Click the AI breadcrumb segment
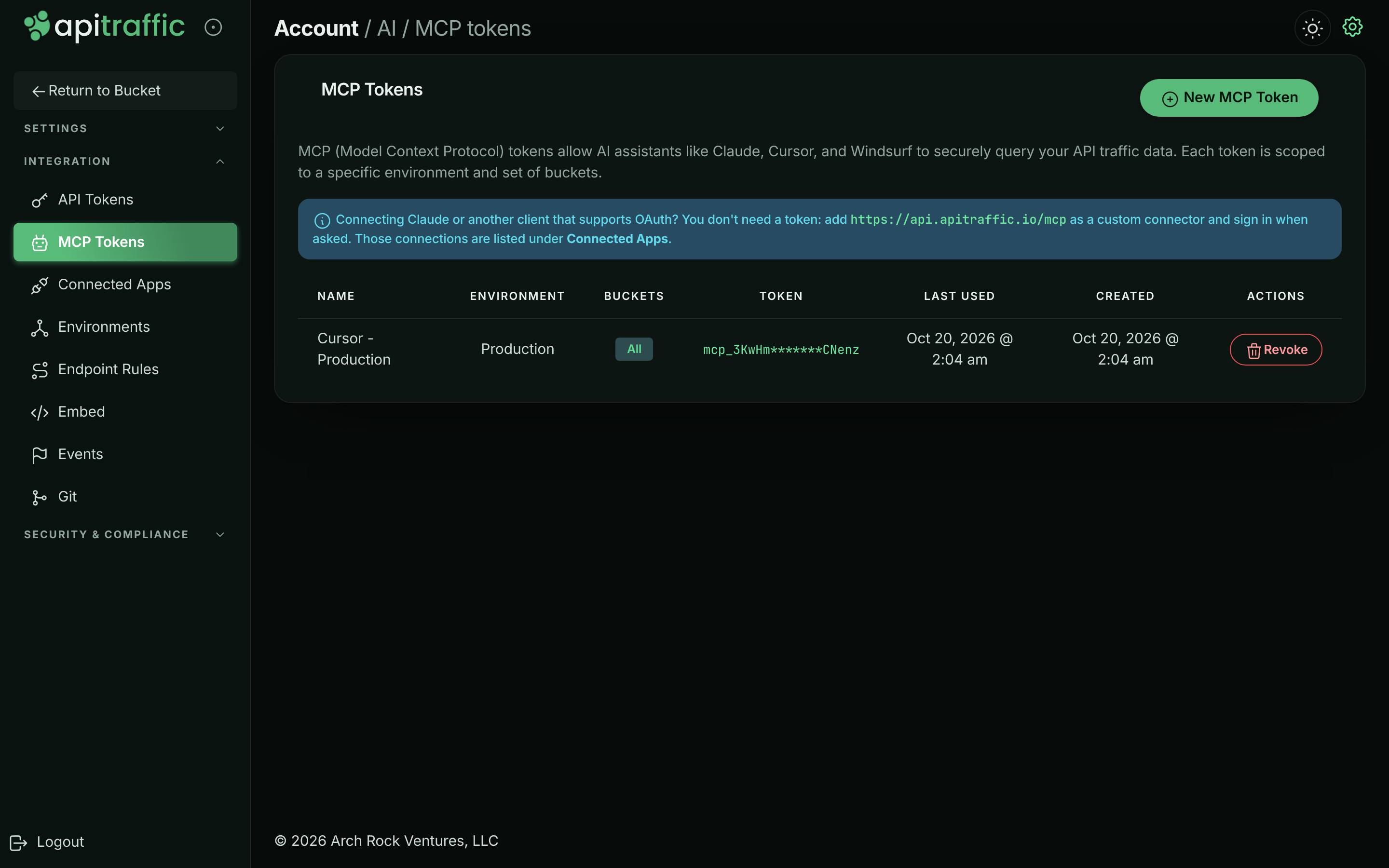The width and height of the screenshot is (1389, 868). pyautogui.click(x=386, y=29)
